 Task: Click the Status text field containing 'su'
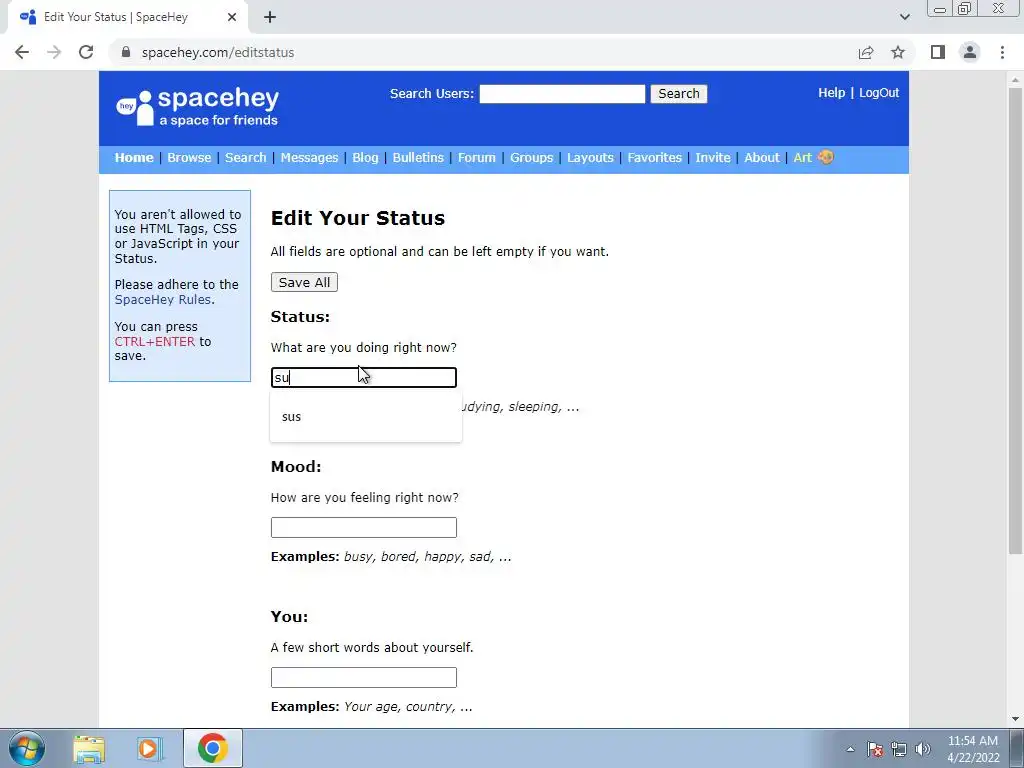[x=364, y=377]
